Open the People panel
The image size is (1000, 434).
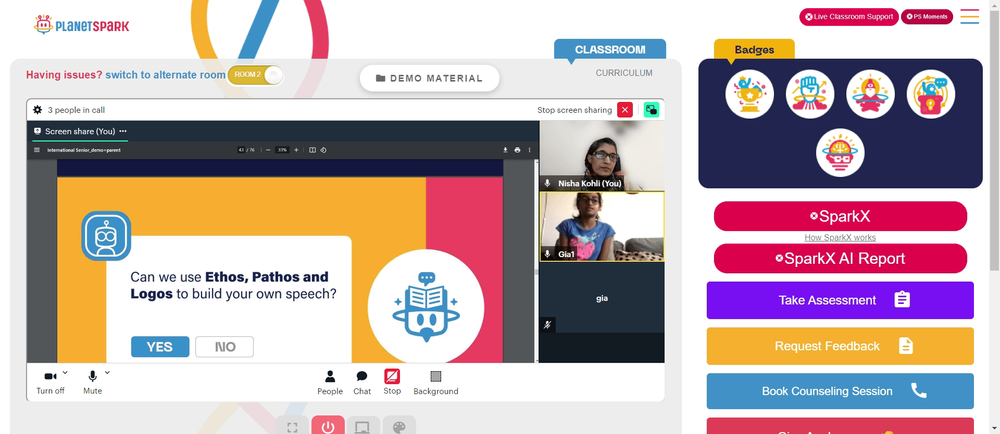pyautogui.click(x=330, y=382)
